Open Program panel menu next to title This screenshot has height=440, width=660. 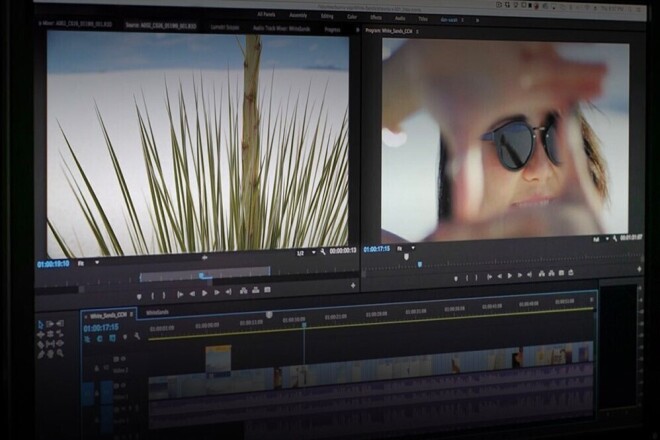click(x=417, y=32)
